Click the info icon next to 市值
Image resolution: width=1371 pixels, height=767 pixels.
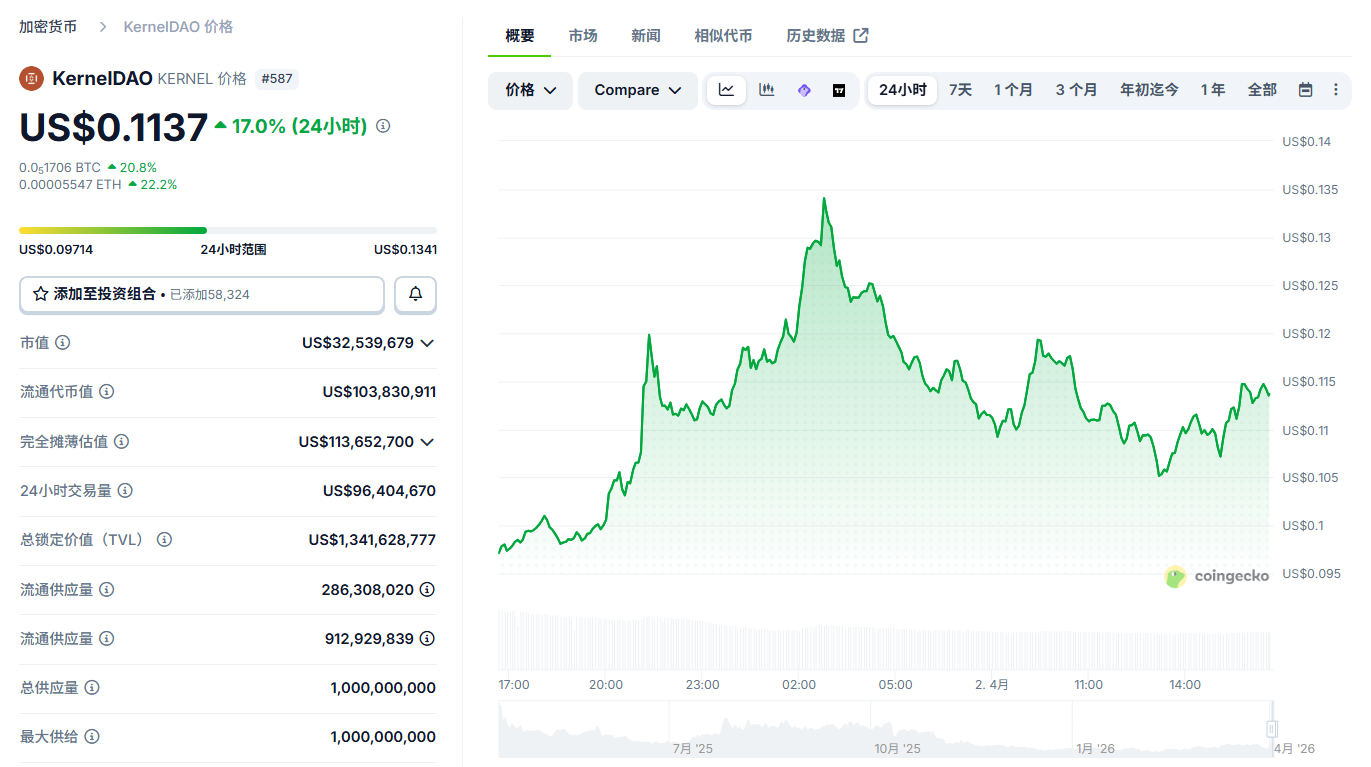[x=62, y=343]
